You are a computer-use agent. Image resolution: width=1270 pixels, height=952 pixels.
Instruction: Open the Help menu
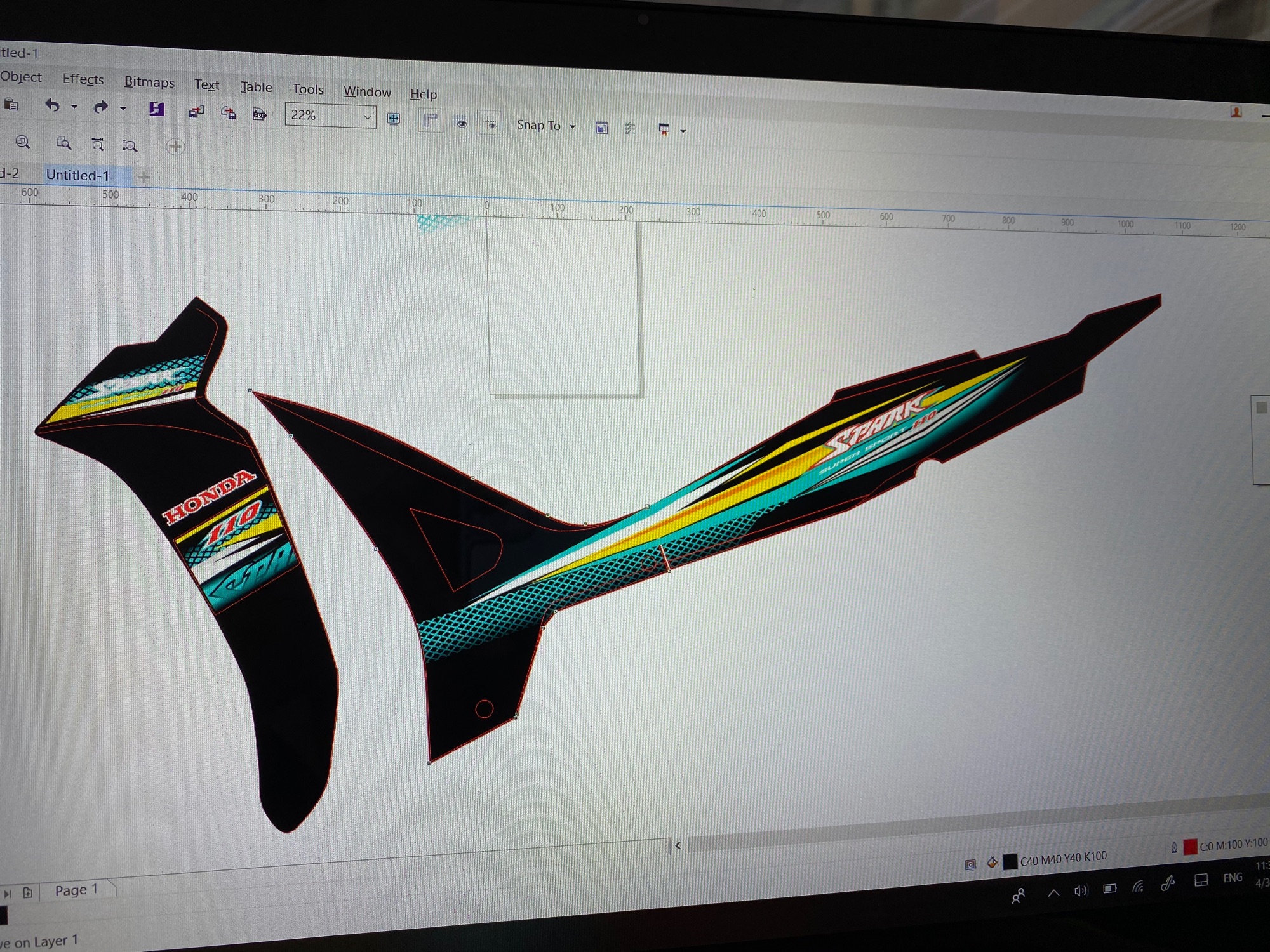(424, 95)
